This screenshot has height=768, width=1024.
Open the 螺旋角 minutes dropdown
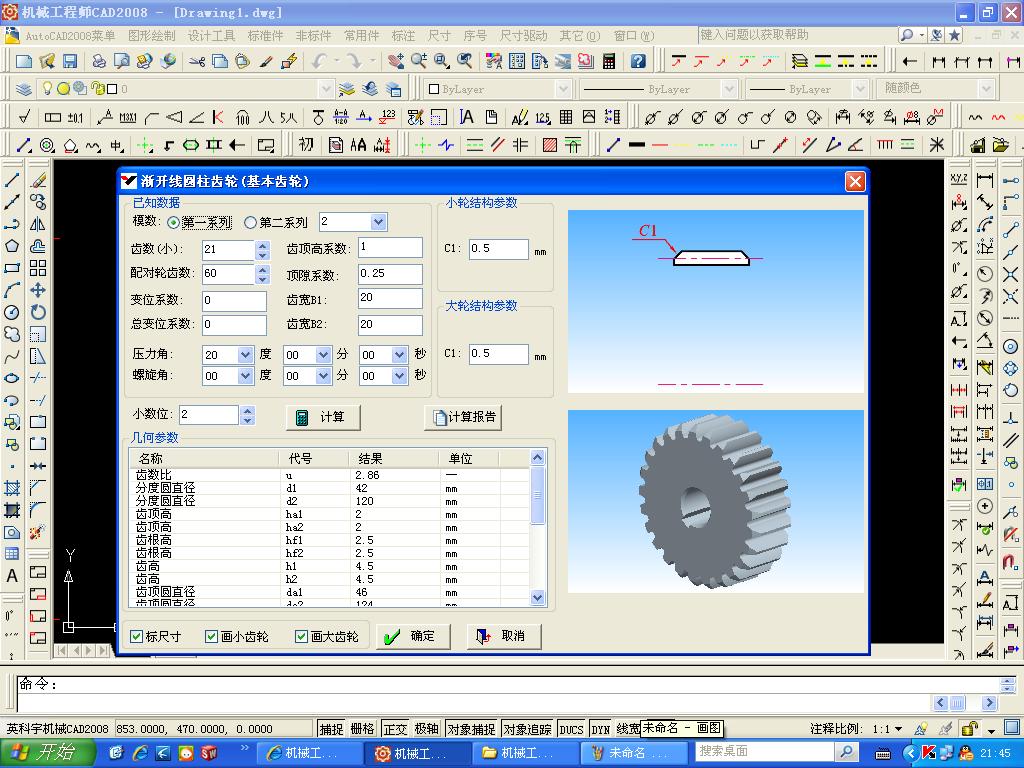323,376
